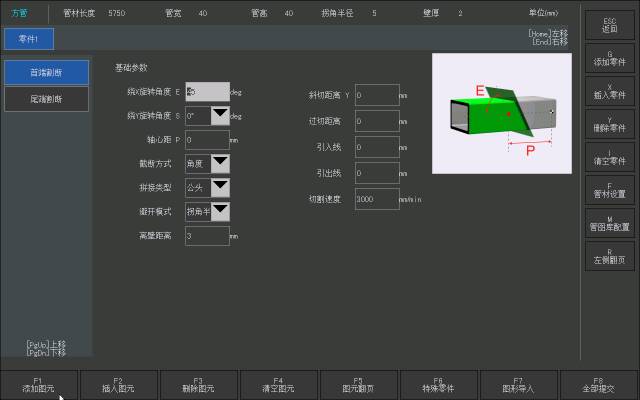640x400 pixels.
Task: Click F4 清空图元
Action: [x=278, y=385]
